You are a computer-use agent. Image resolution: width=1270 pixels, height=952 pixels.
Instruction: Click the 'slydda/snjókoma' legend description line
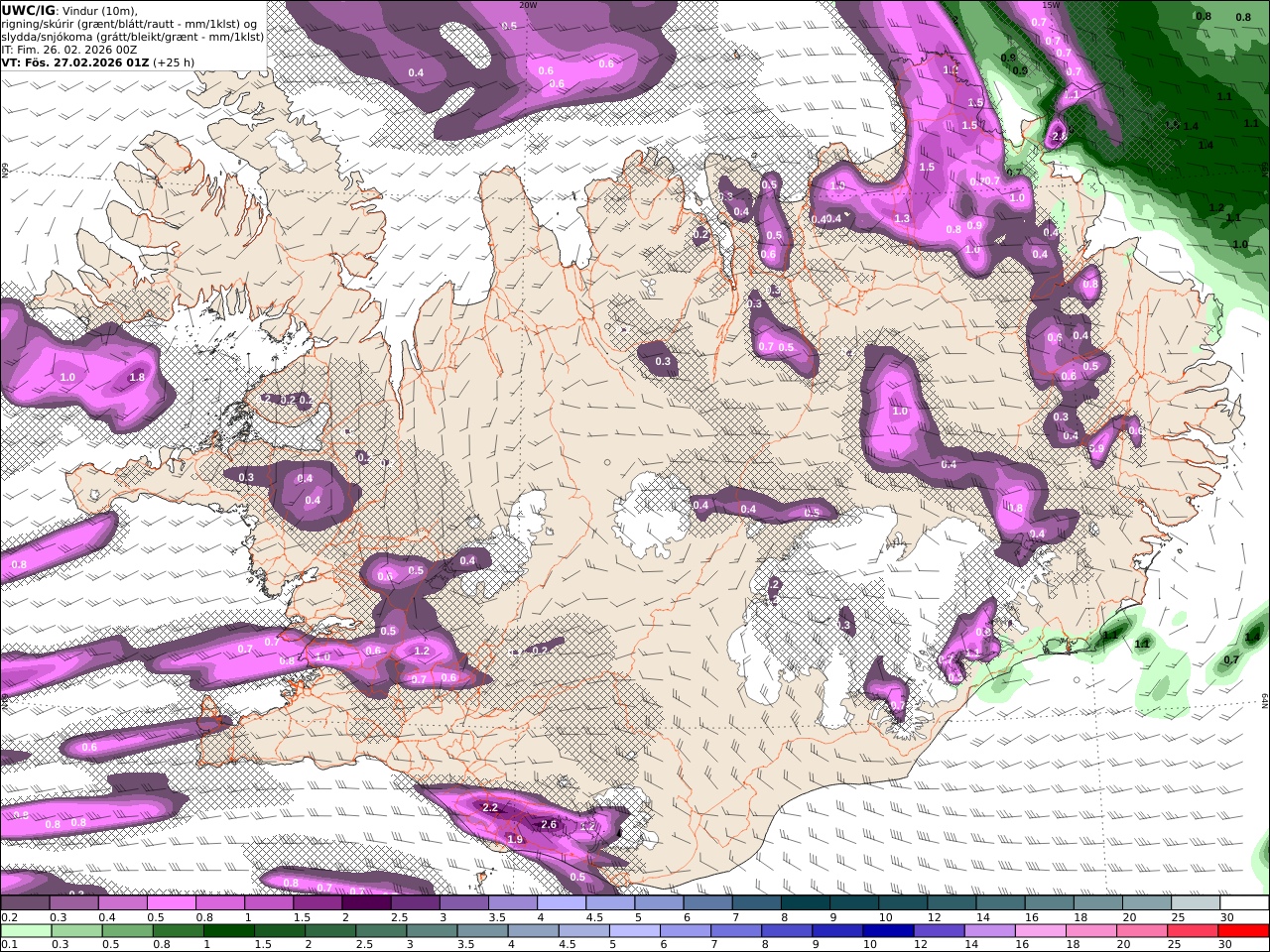[132, 36]
